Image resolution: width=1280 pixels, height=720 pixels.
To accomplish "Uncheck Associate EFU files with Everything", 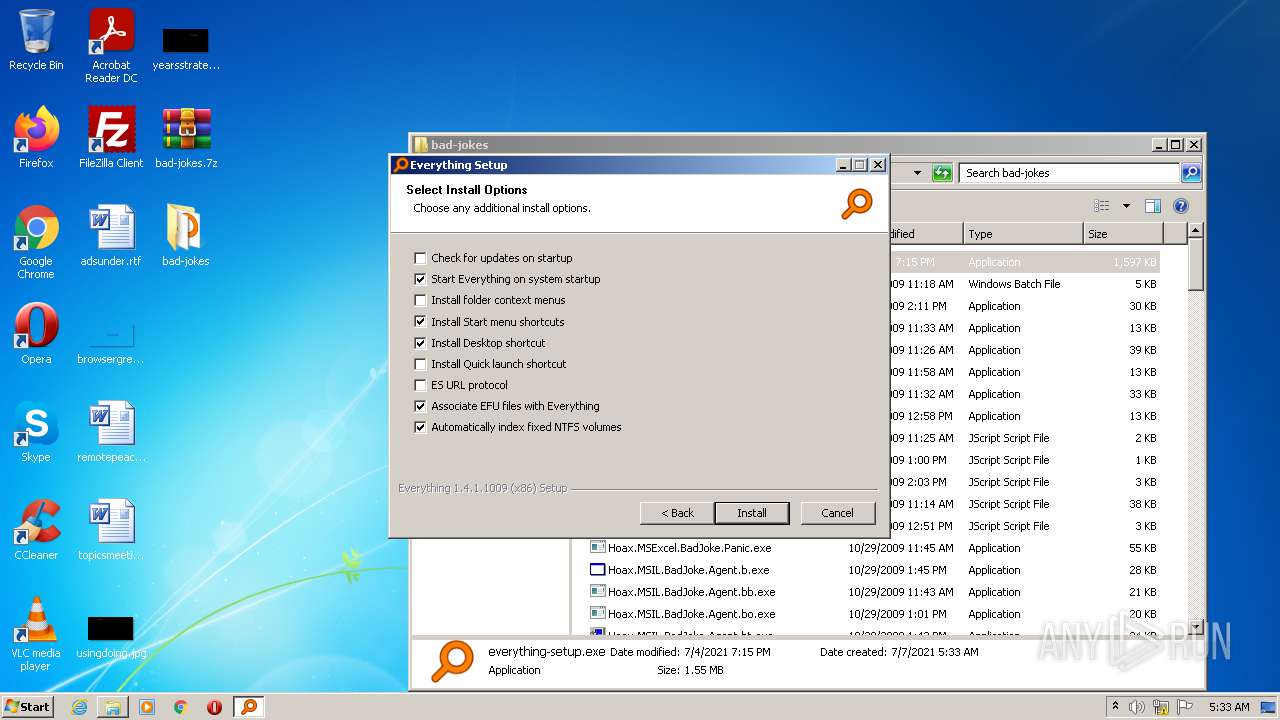I will 420,406.
